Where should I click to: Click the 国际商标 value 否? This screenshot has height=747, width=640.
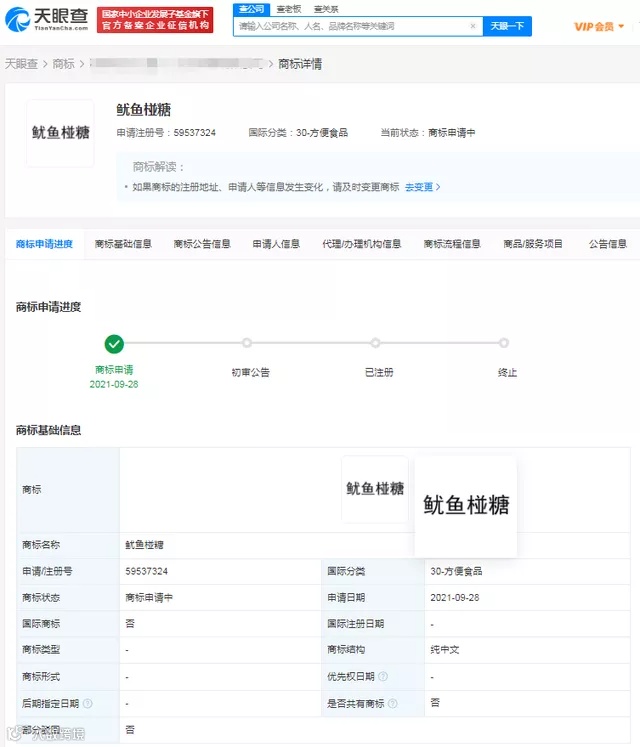point(130,624)
